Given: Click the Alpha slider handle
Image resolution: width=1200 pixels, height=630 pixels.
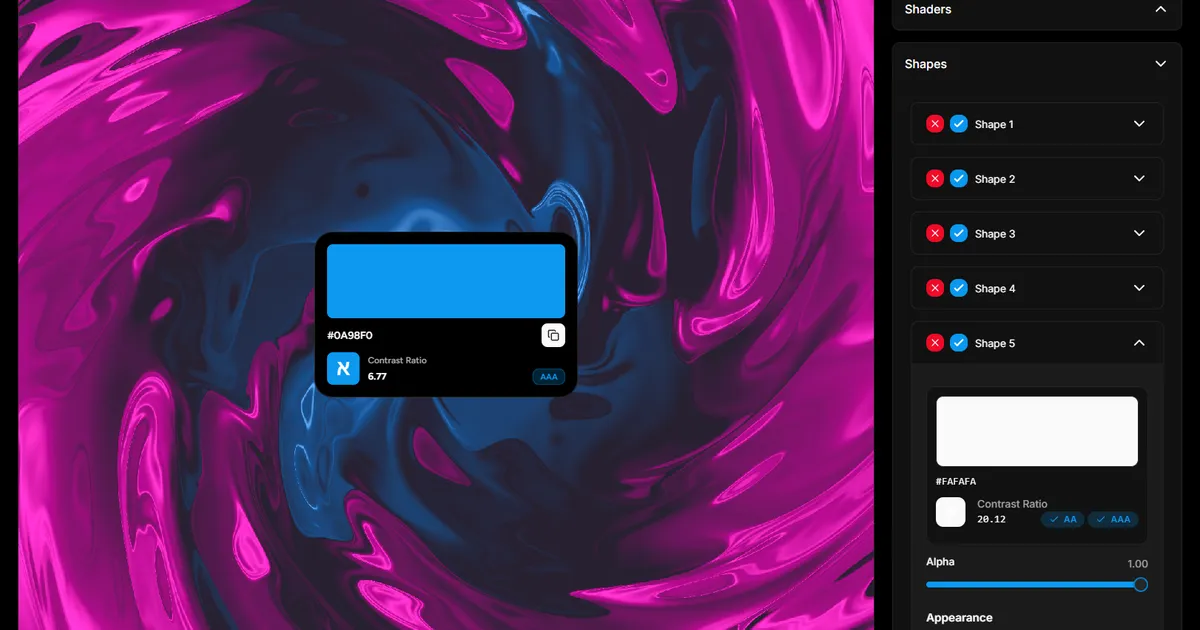Looking at the screenshot, I should (1140, 584).
